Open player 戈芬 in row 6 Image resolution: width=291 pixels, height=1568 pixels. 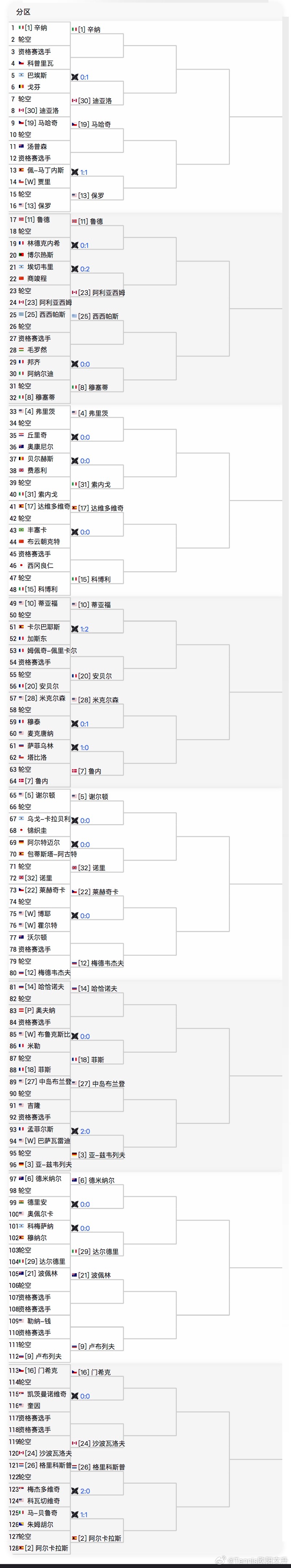[x=34, y=87]
